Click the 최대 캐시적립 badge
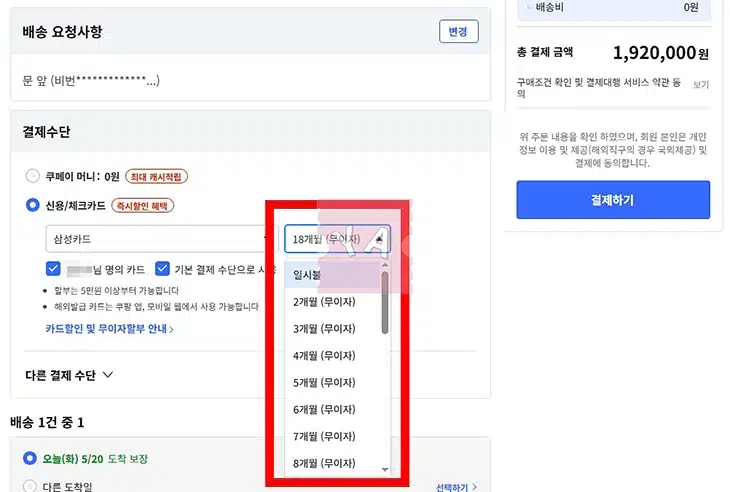Image resolution: width=730 pixels, height=492 pixels. 156,176
